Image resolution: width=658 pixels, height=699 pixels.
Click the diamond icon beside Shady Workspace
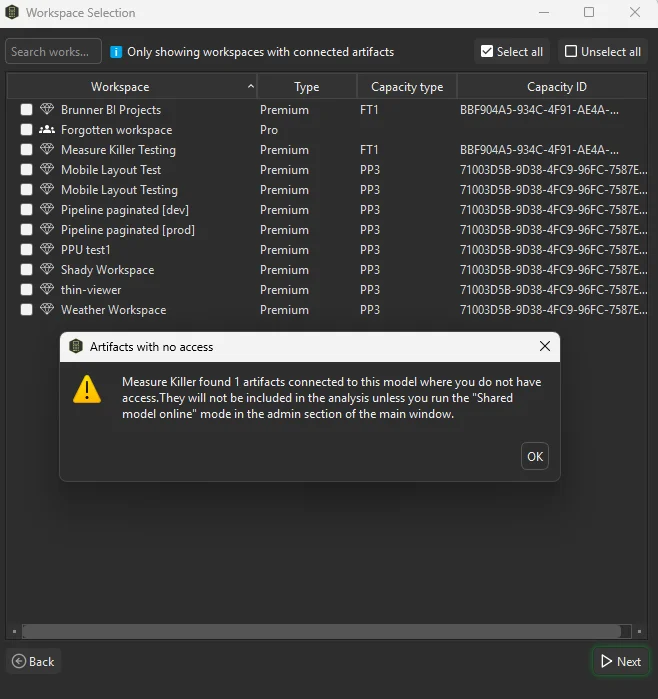[x=47, y=269]
